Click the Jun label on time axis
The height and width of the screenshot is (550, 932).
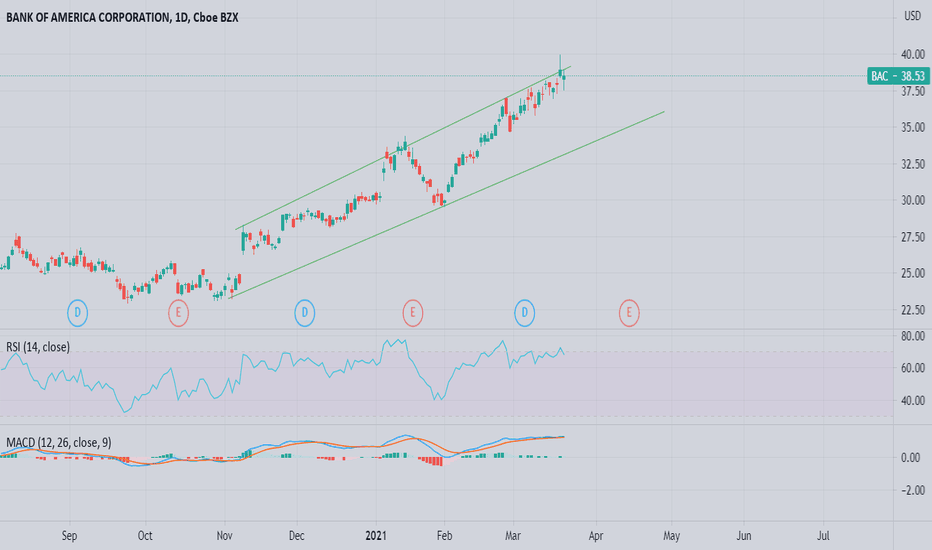(744, 536)
